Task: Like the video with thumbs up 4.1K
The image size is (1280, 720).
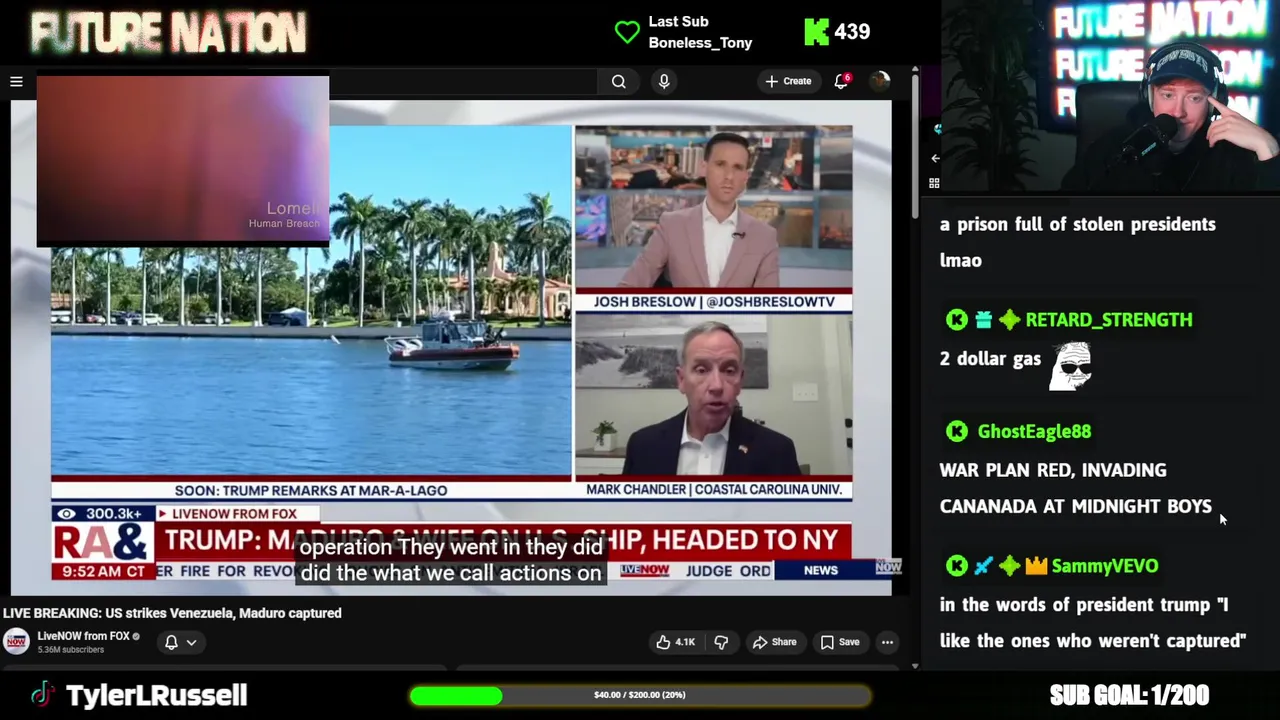Action: (x=675, y=642)
